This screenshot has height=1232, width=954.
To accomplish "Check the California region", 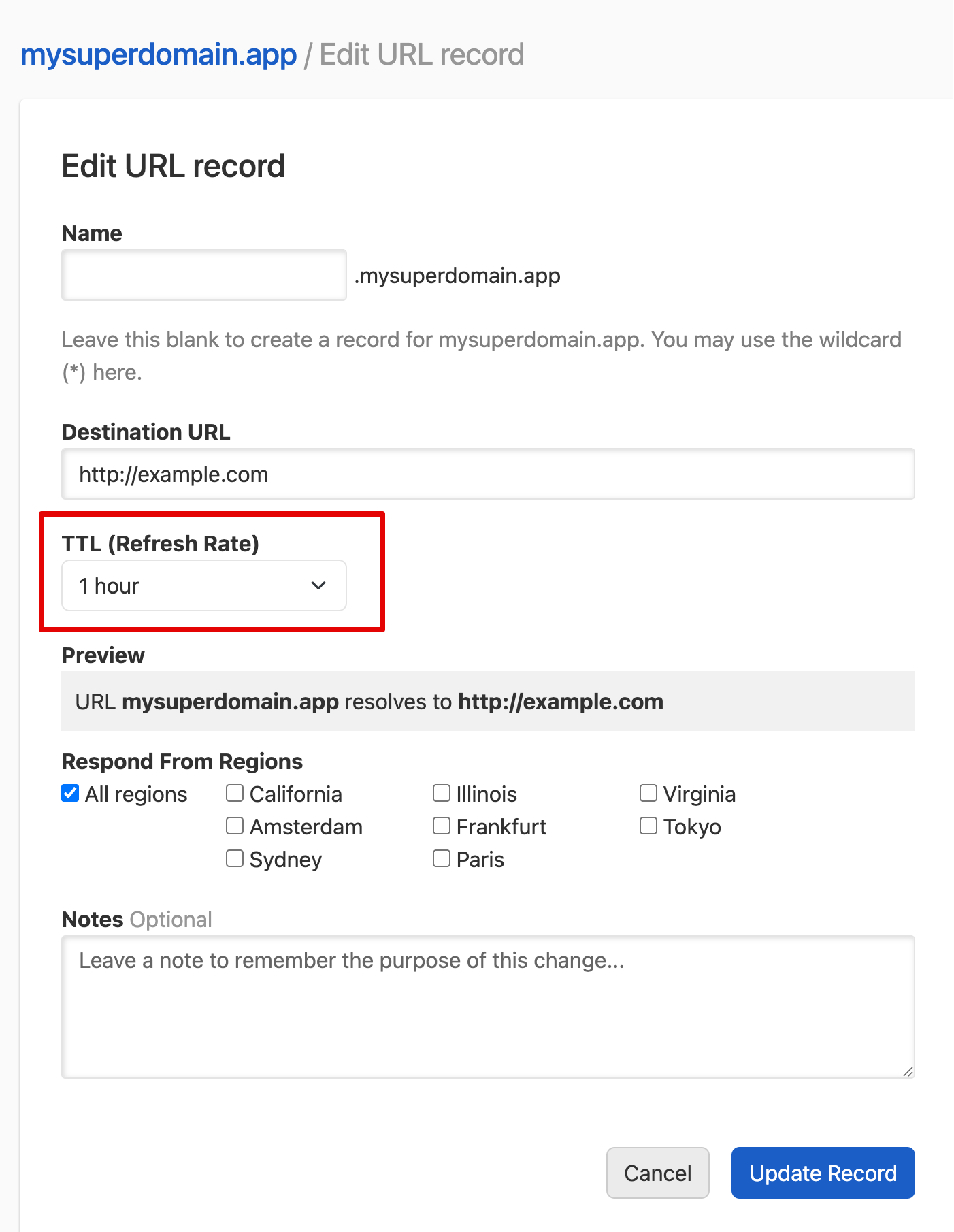I will [x=234, y=792].
